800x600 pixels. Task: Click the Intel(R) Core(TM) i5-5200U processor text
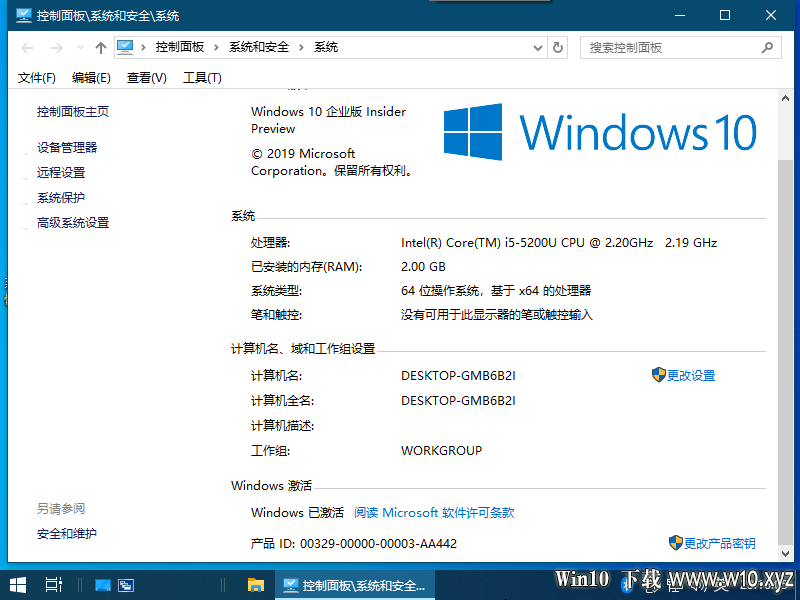559,243
